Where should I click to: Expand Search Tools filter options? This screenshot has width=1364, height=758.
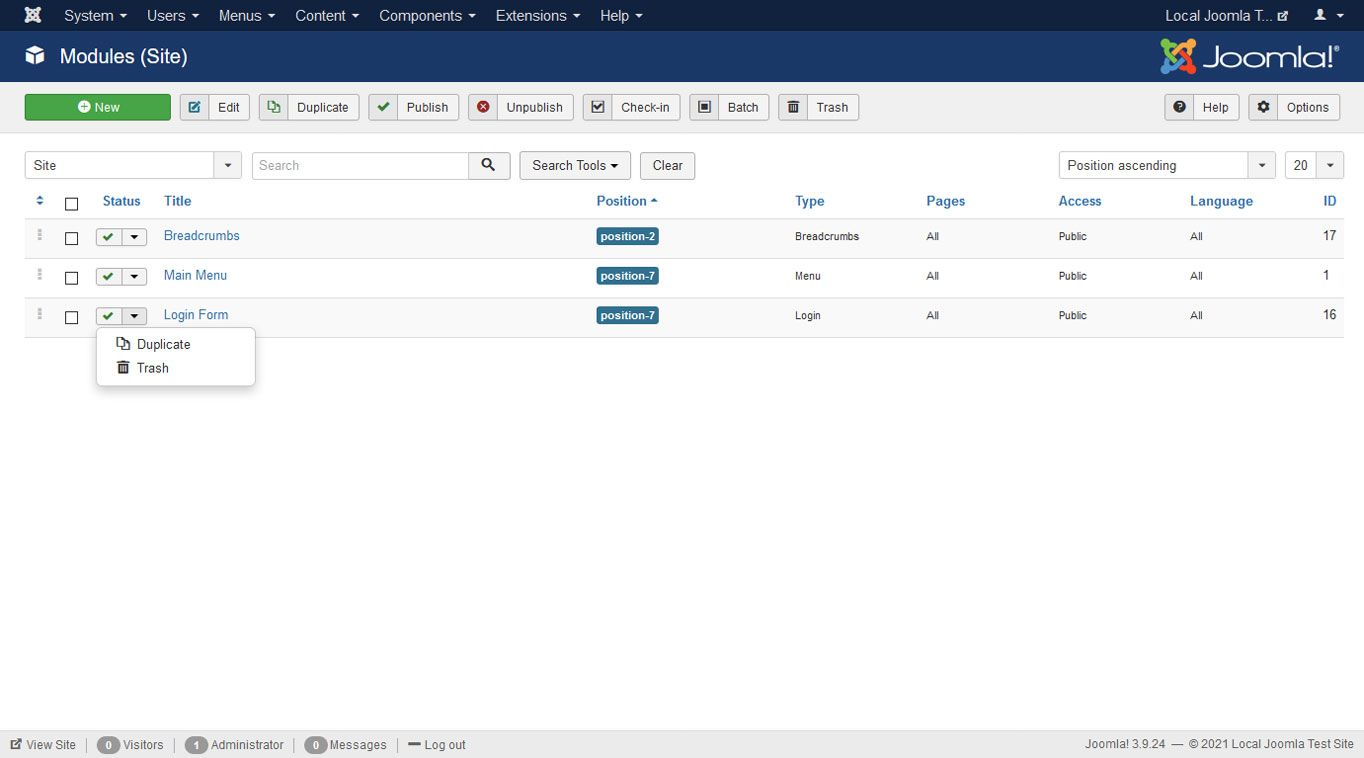575,165
